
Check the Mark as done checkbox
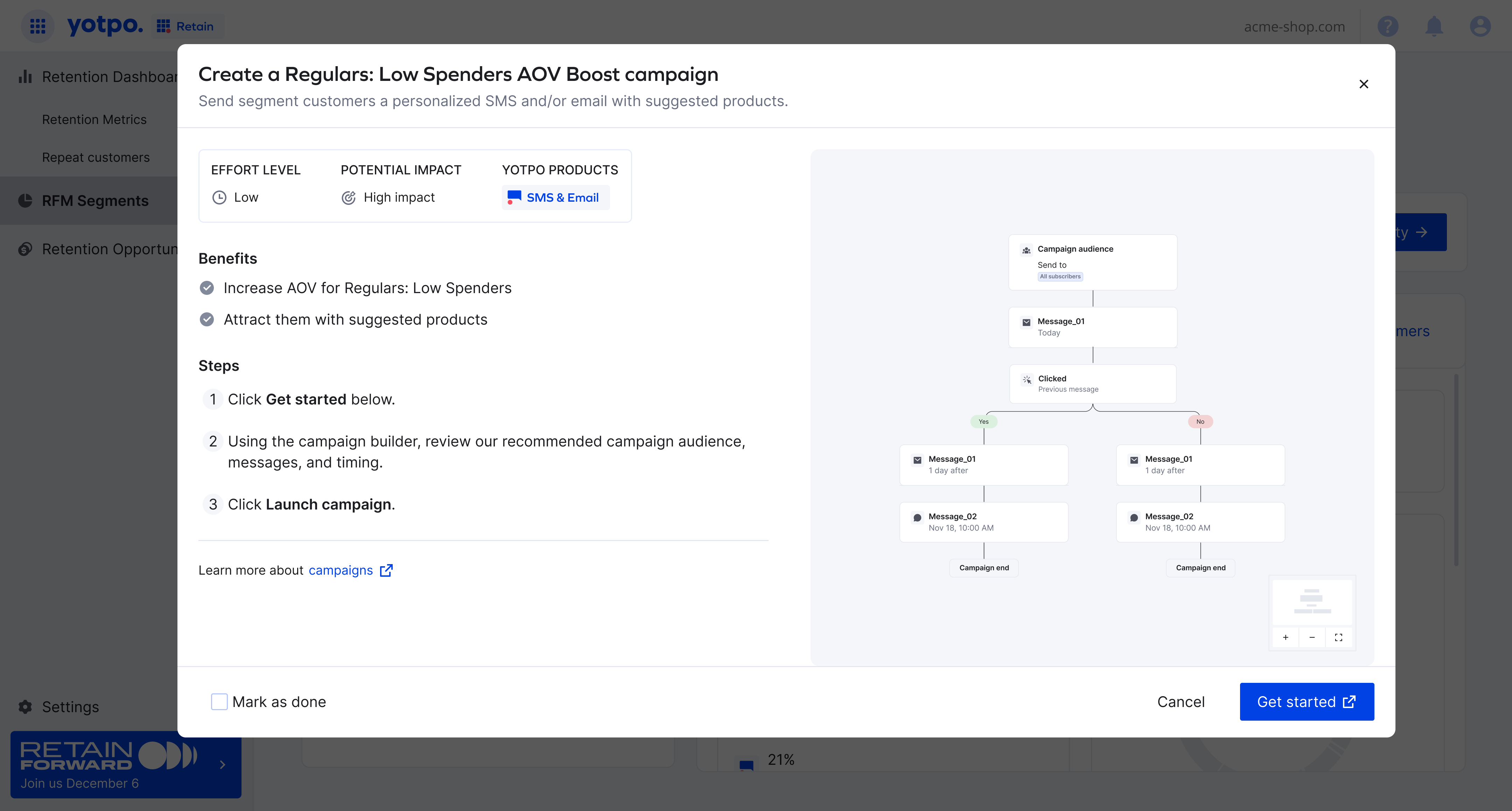coord(219,701)
